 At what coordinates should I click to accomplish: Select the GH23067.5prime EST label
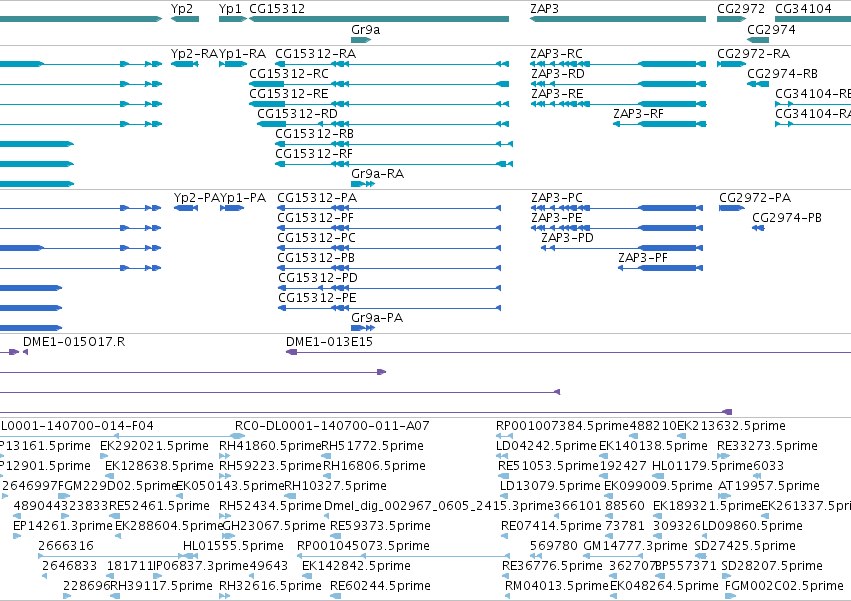point(274,526)
